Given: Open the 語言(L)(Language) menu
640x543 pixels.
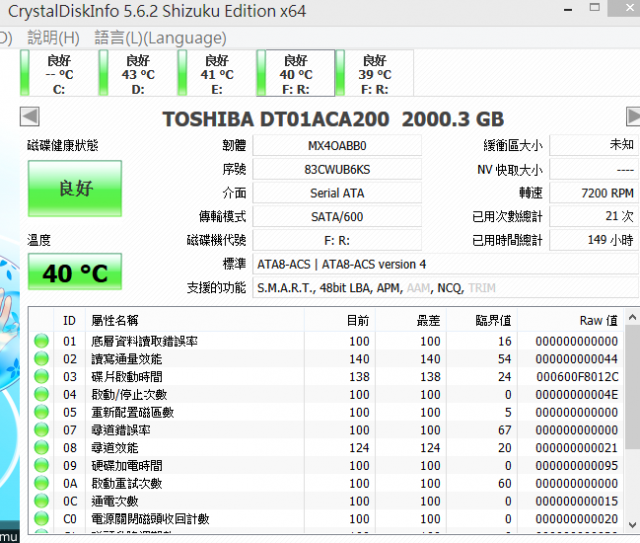Looking at the screenshot, I should click(160, 38).
